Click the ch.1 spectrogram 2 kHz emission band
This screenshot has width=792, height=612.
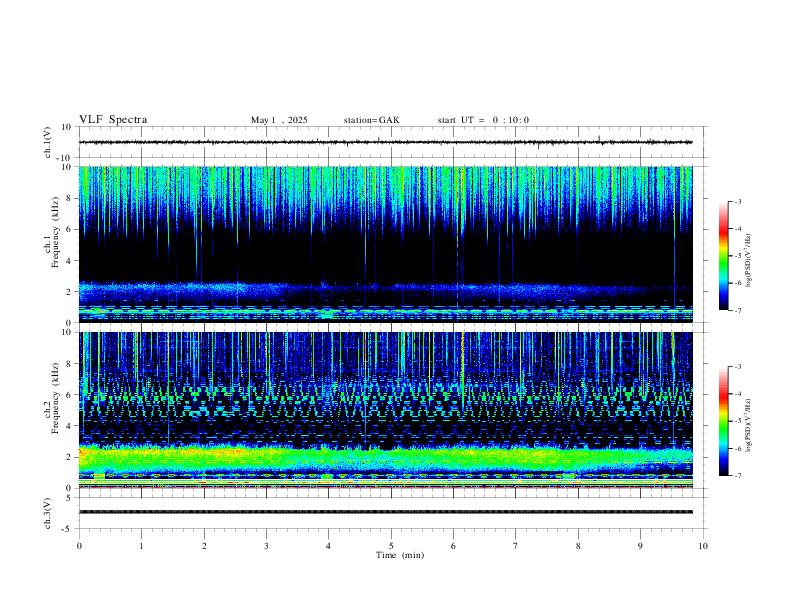tap(385, 292)
